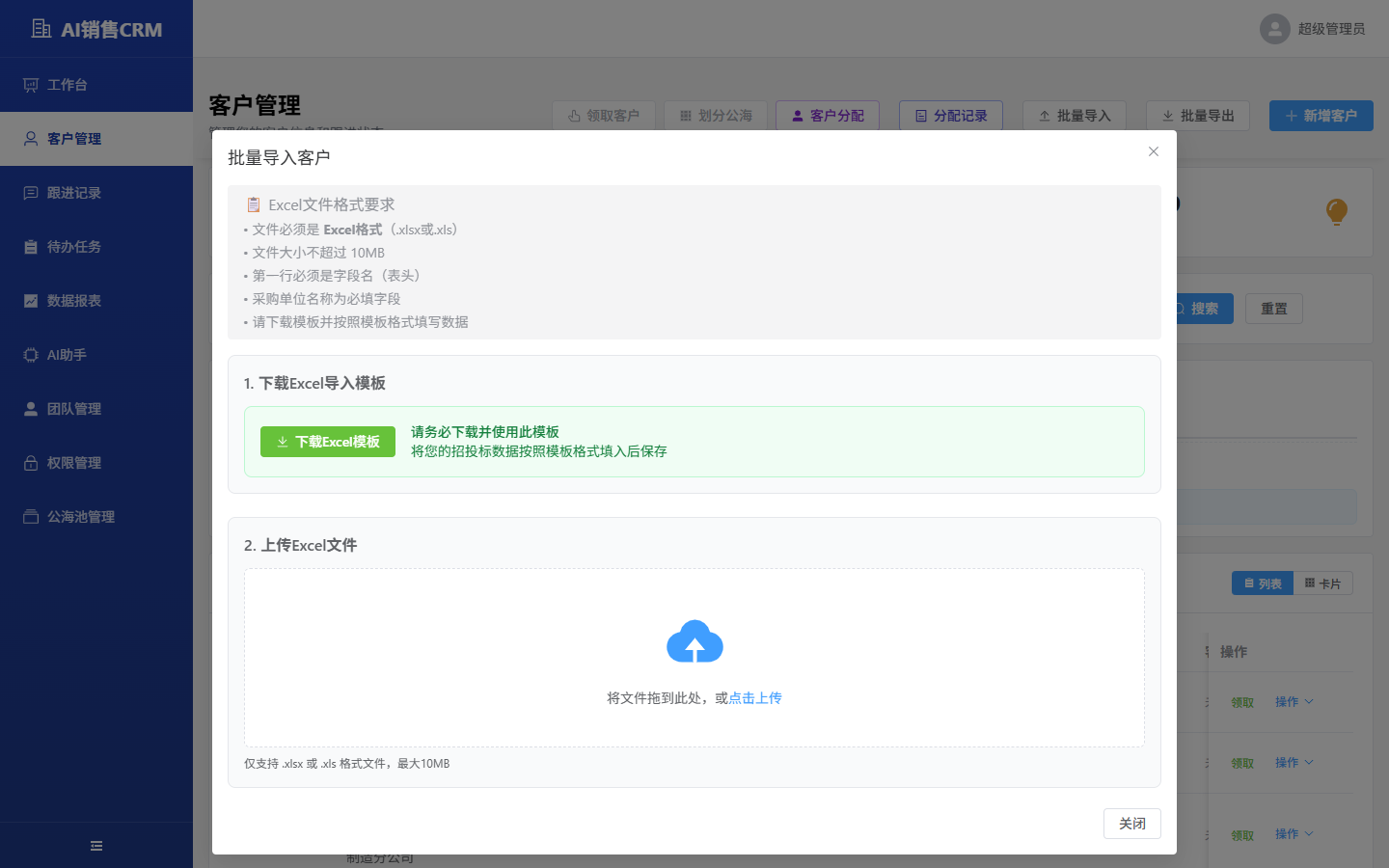Click the 权限管理 lock icon
The height and width of the screenshot is (868, 1389).
click(31, 463)
